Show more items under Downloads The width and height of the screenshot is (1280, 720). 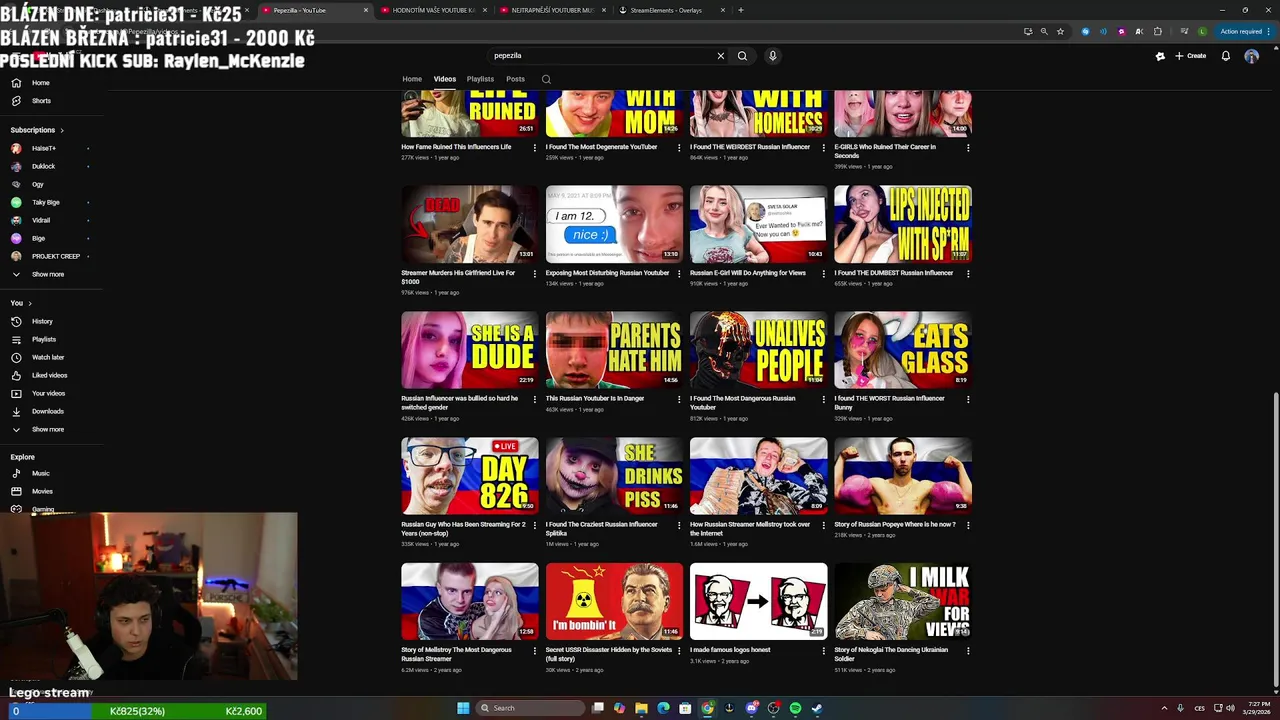pos(47,429)
